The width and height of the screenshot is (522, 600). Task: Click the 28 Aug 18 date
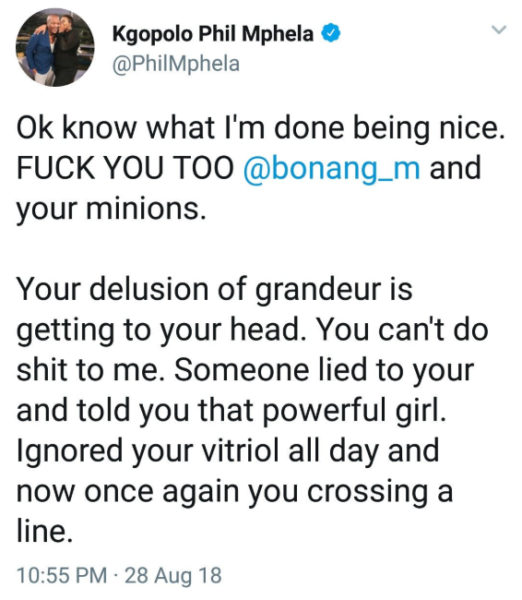click(173, 575)
